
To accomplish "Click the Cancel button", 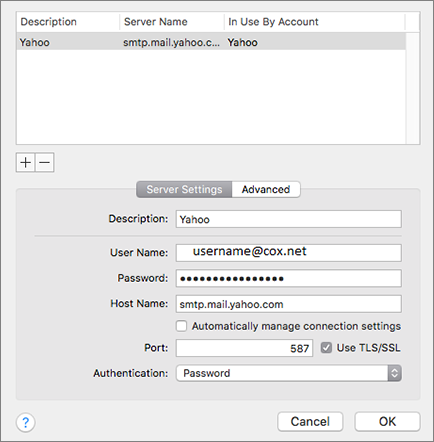I will [310, 422].
